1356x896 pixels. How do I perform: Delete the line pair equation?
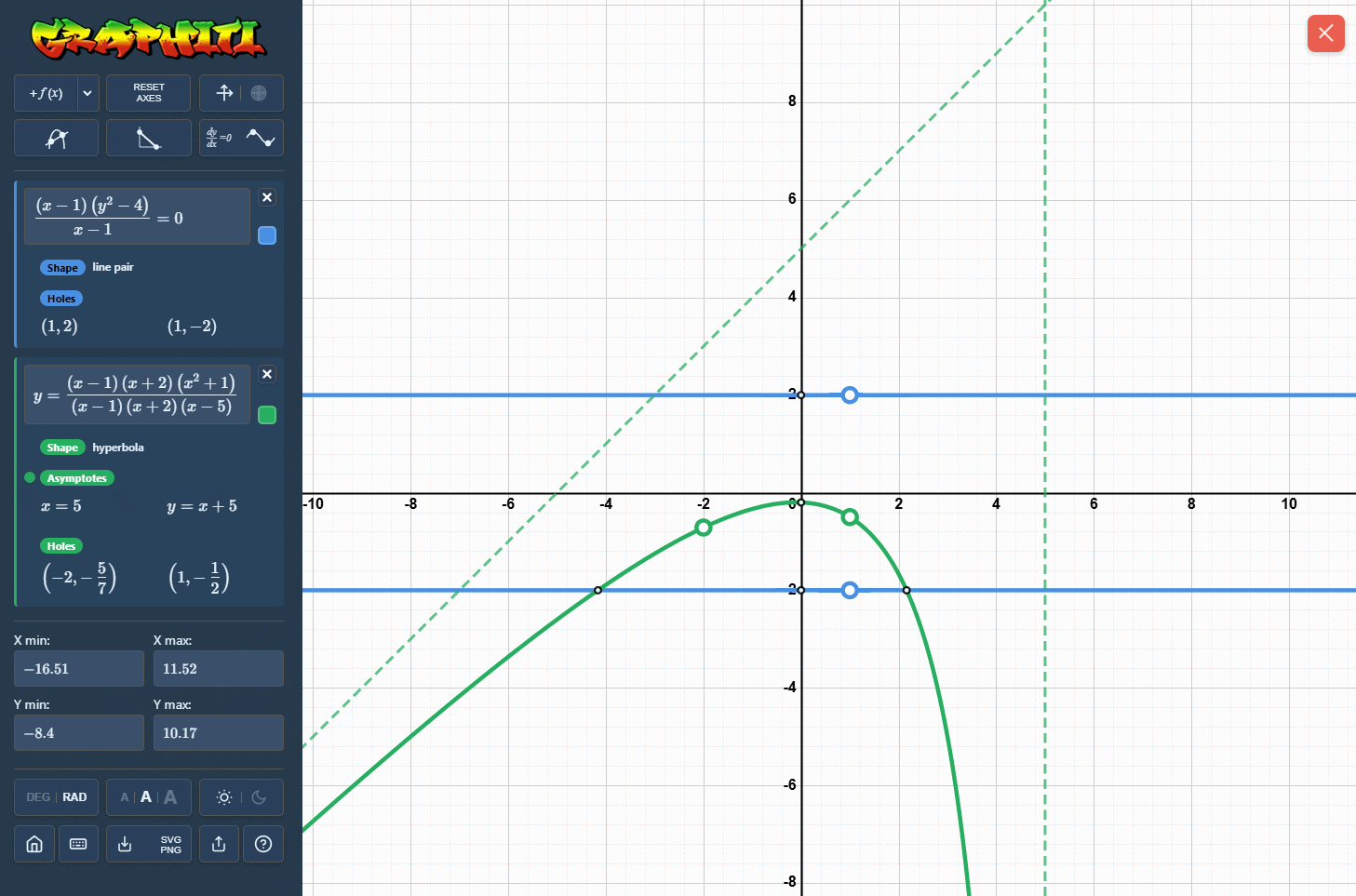[x=267, y=197]
